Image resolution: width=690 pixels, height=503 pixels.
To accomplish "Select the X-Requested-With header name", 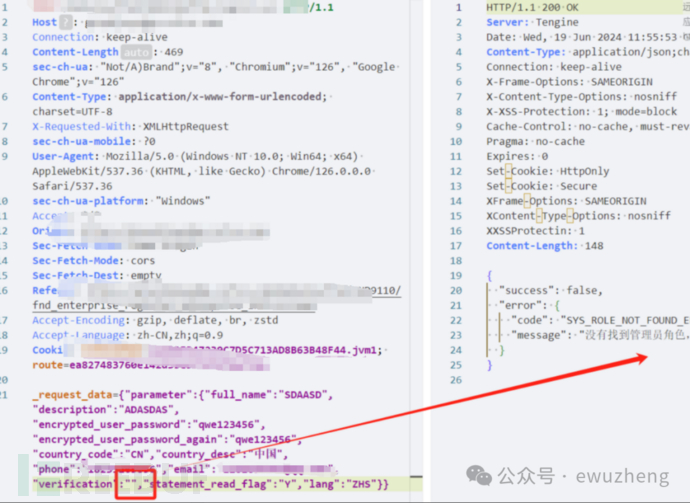I will [x=81, y=127].
